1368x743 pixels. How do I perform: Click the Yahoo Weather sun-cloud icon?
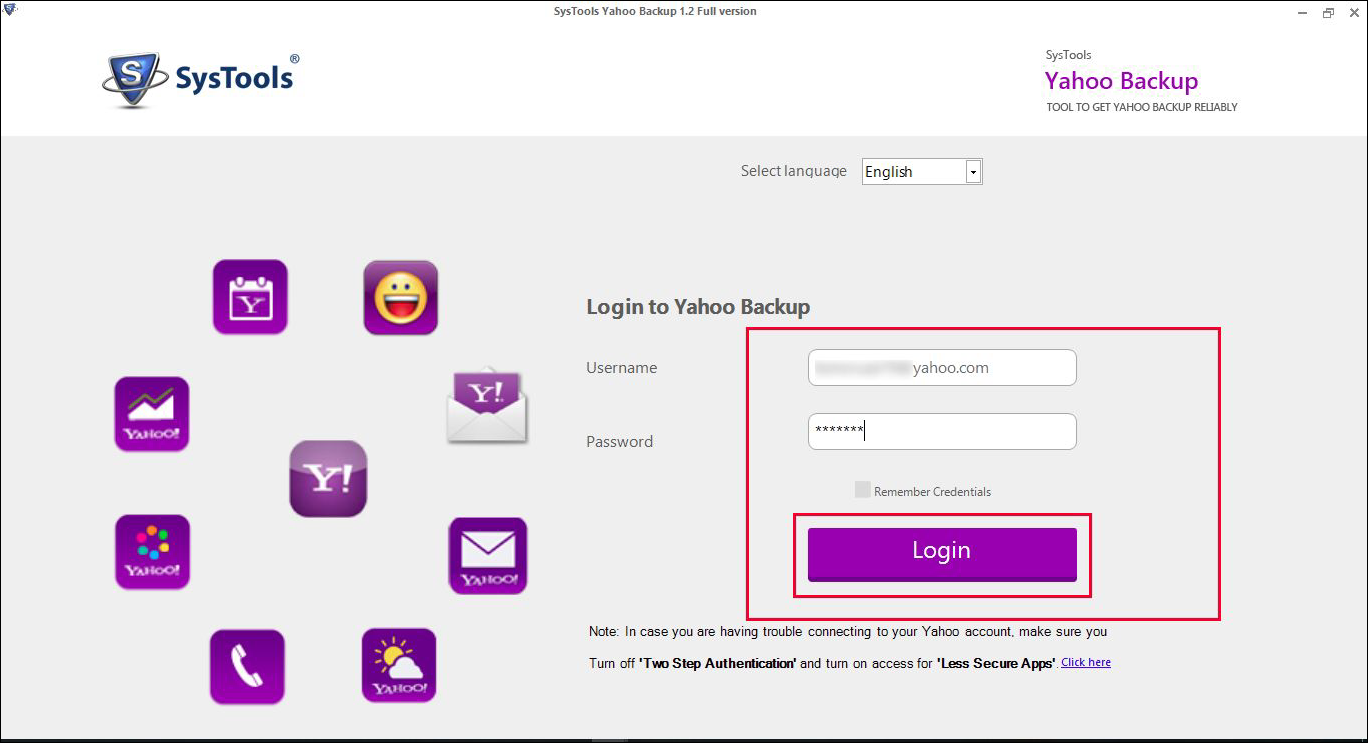pos(399,665)
